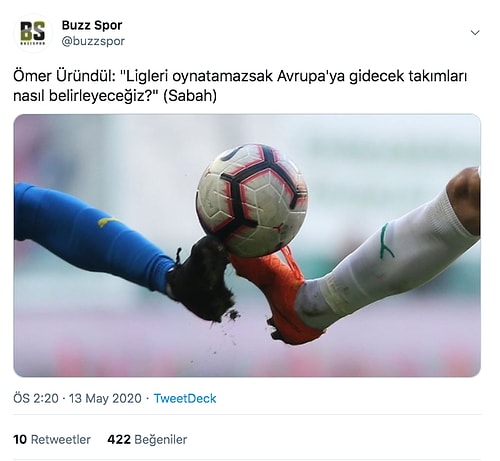Click the likes count number 422
Image resolution: width=500 pixels, height=461 pixels.
[x=119, y=440]
